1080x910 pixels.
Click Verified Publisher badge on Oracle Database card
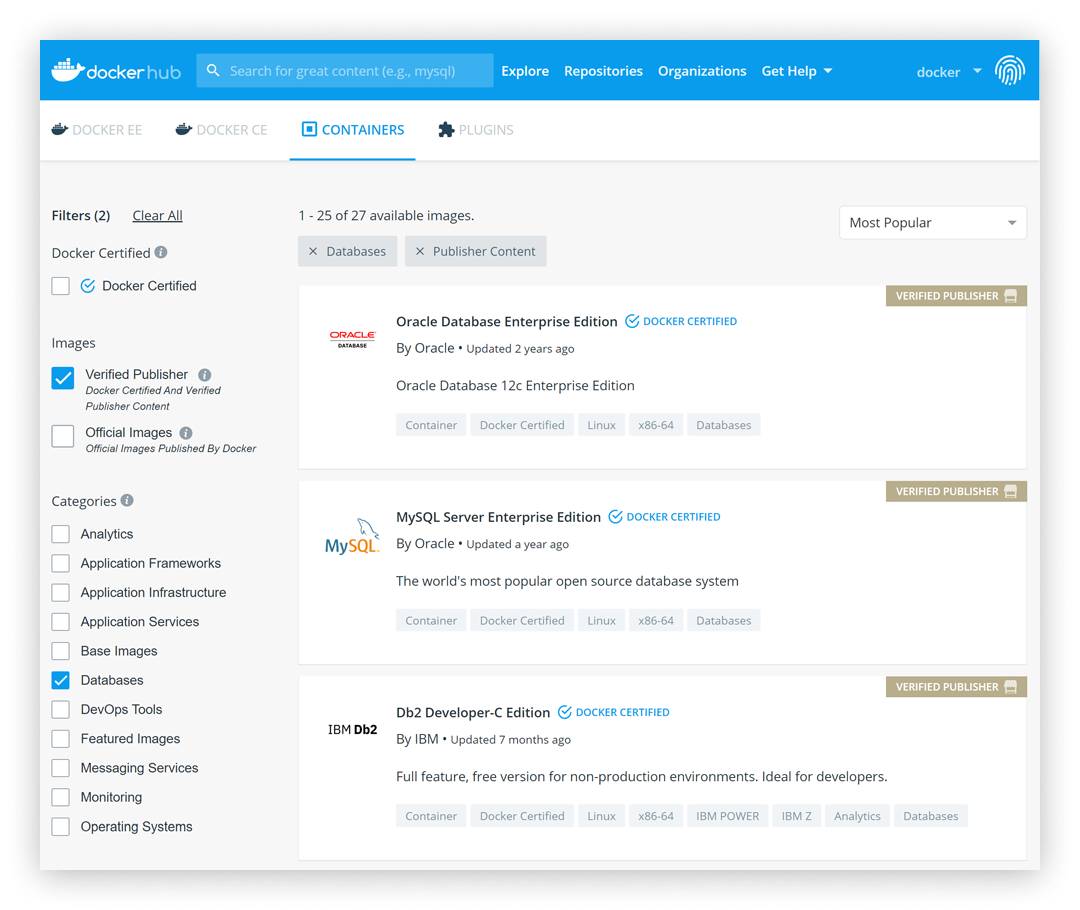point(956,296)
